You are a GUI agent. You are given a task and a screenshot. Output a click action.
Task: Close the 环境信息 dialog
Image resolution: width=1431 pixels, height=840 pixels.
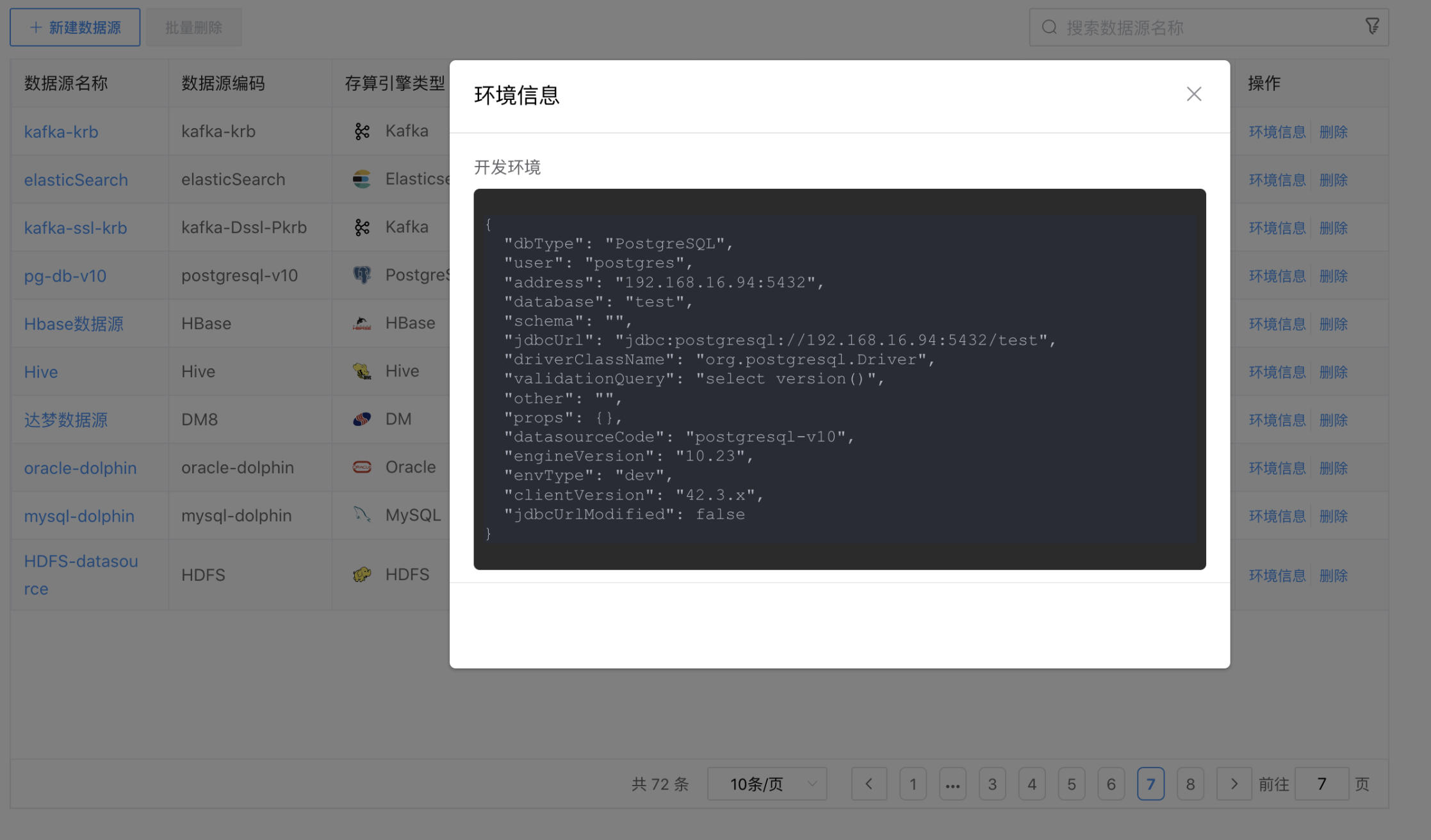(x=1193, y=93)
